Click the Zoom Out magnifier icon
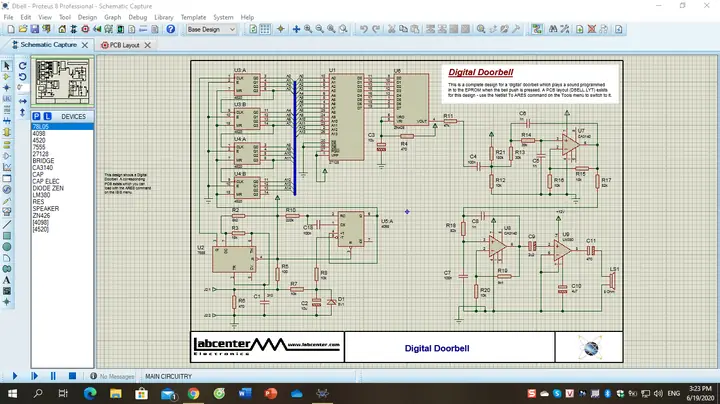Viewport: 720px width, 404px height. click(x=320, y=29)
